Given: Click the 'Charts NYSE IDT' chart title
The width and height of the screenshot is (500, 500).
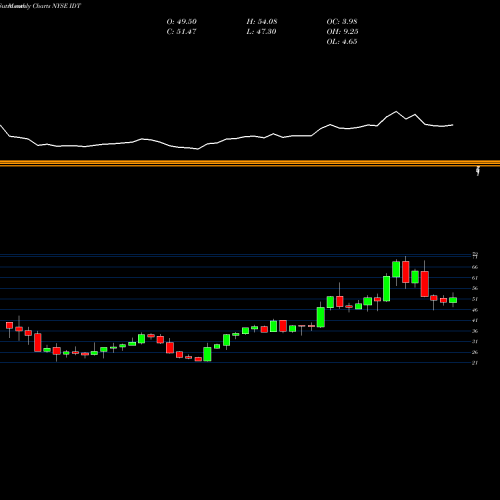Looking at the screenshot, I should pyautogui.click(x=57, y=6).
